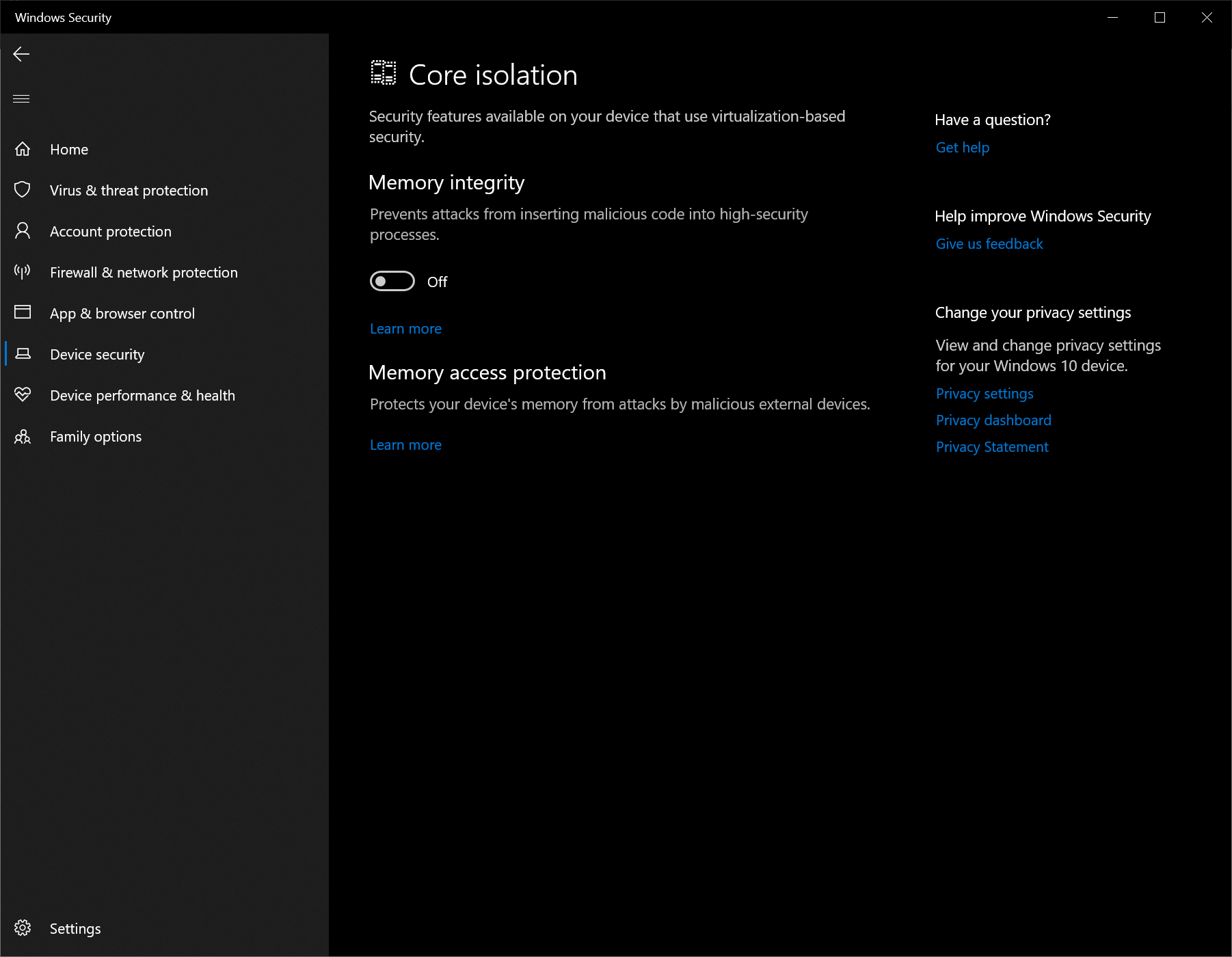Open Device performance & health page

(x=165, y=395)
